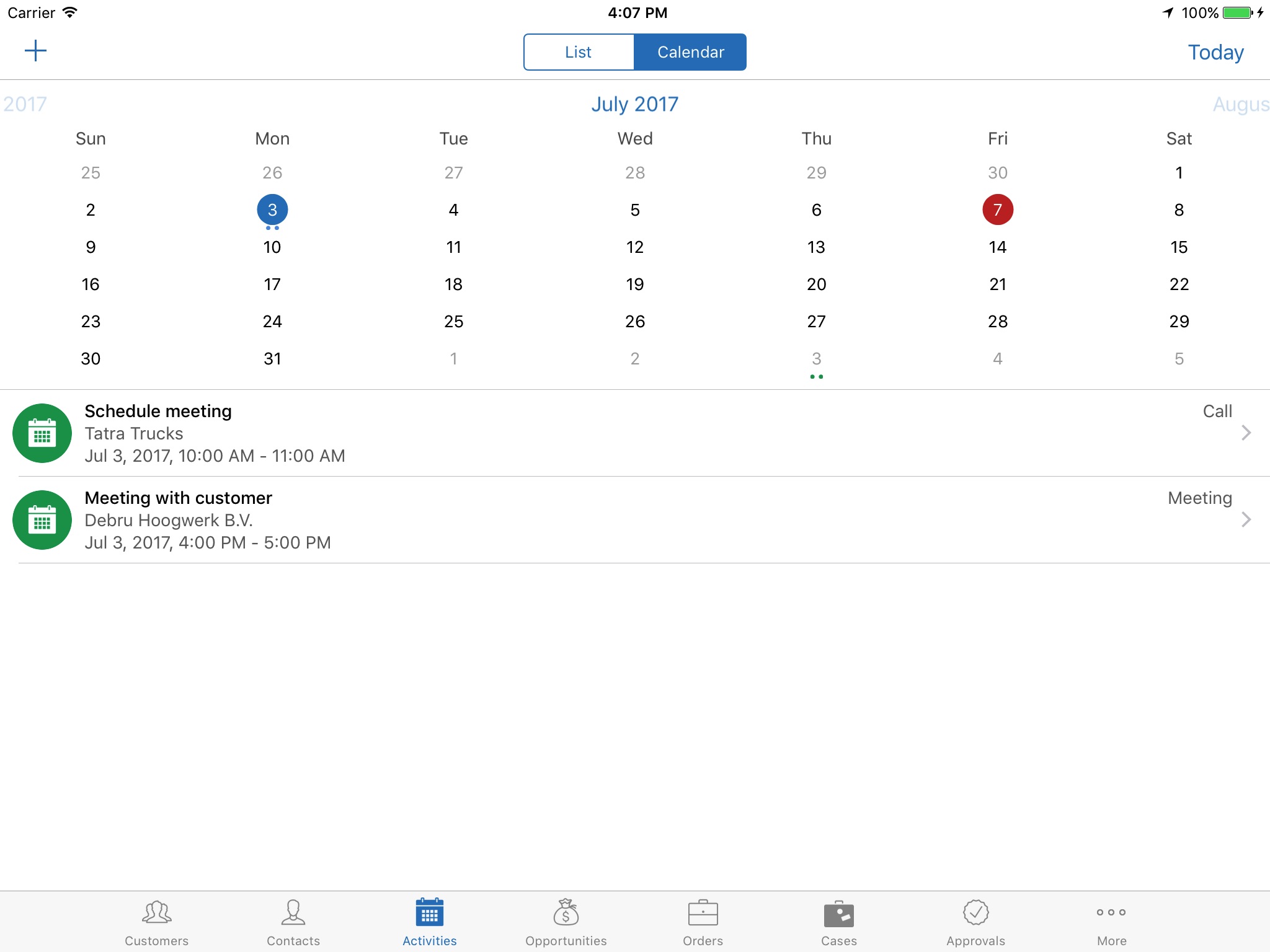
Task: Go to next month August
Action: click(1241, 104)
